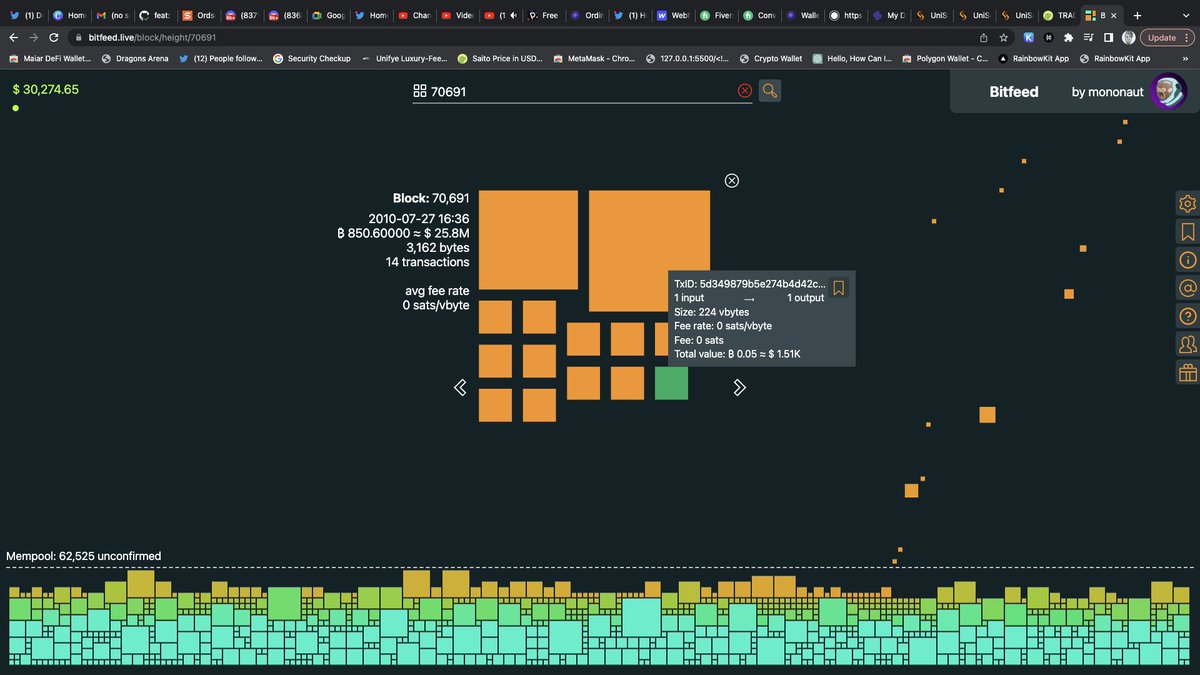1200x675 pixels.
Task: Click the community people icon in sidebar
Action: pyautogui.click(x=1187, y=343)
